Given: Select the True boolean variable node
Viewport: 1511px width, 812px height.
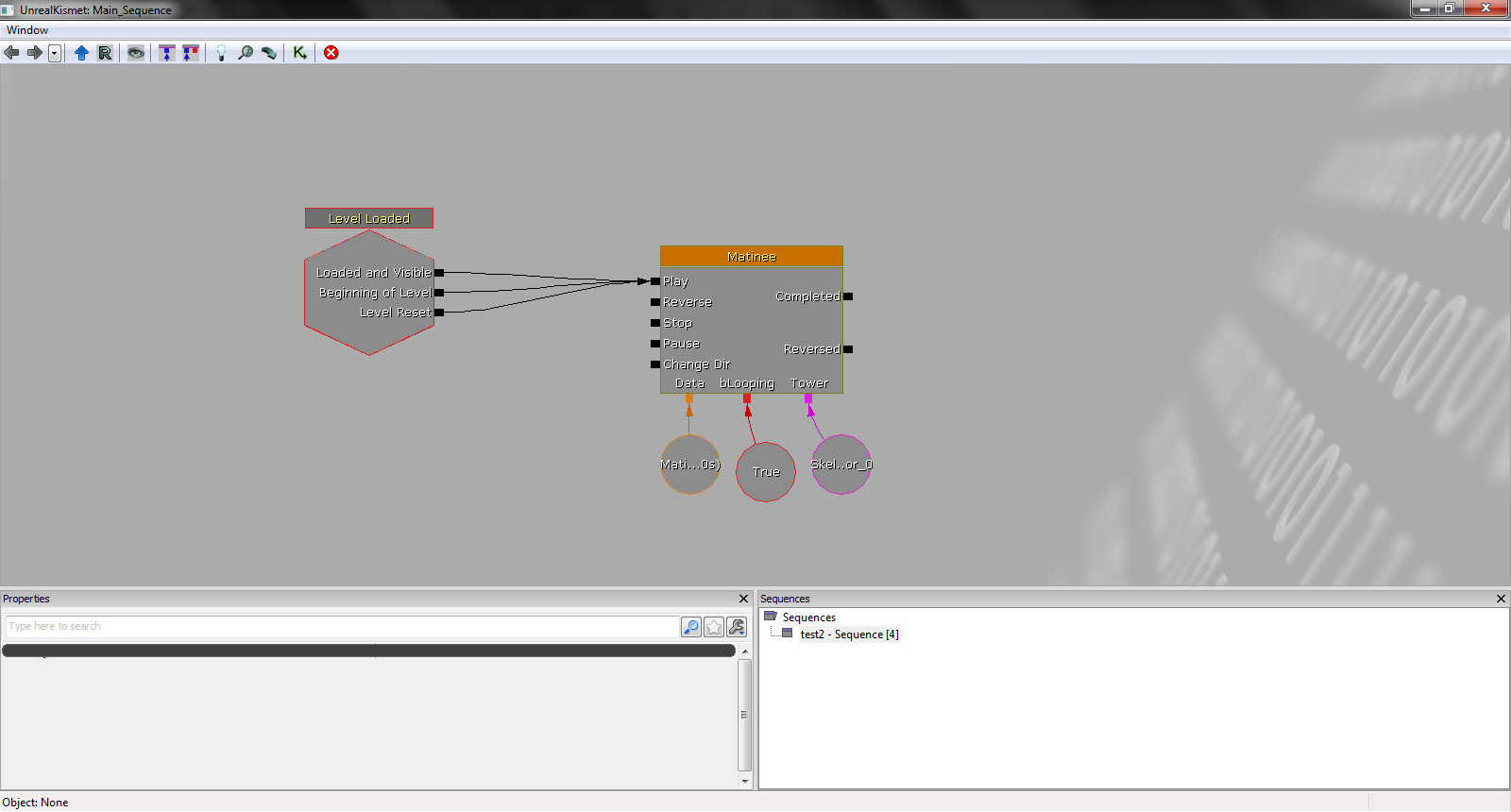Looking at the screenshot, I should click(x=766, y=472).
